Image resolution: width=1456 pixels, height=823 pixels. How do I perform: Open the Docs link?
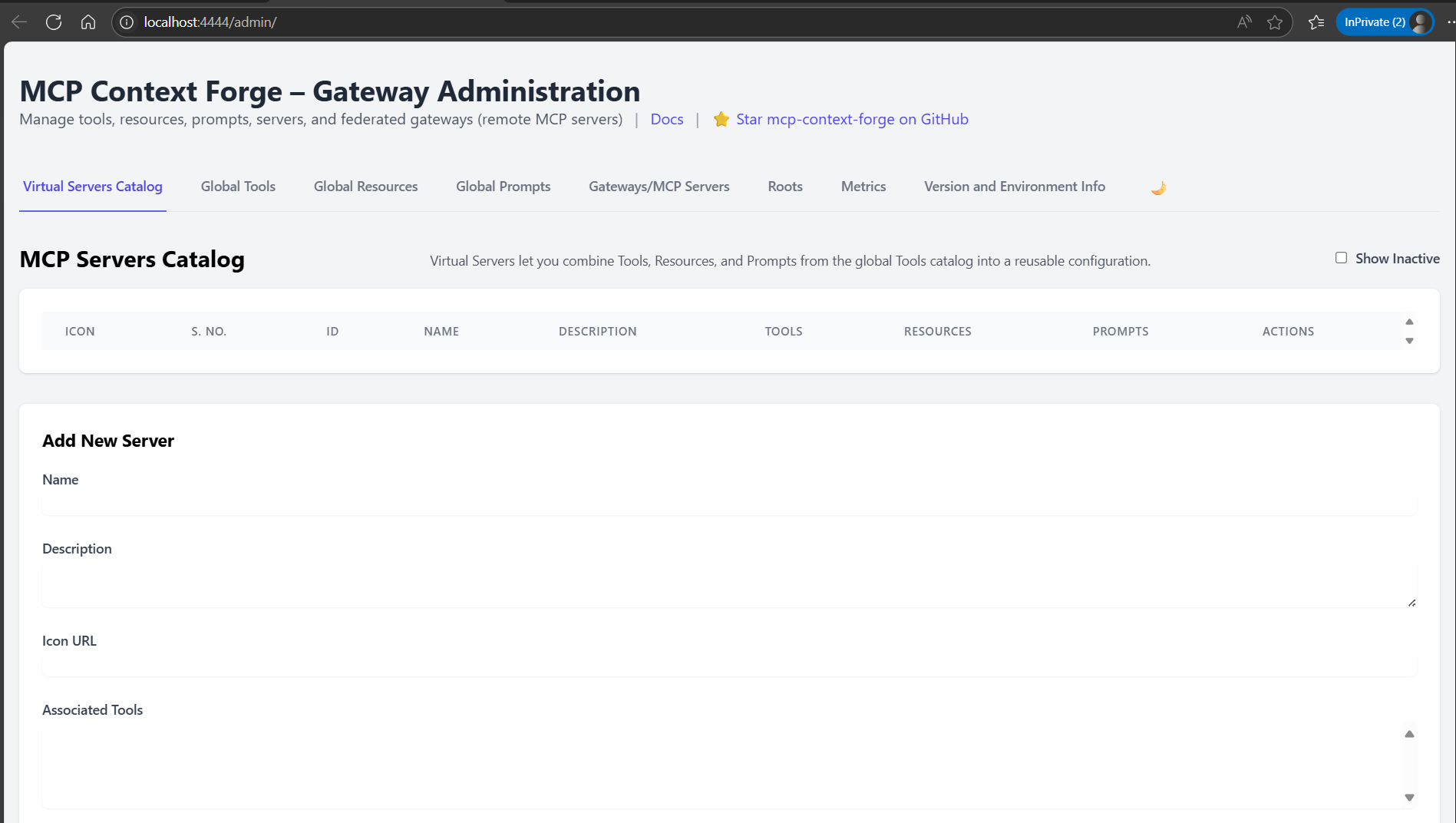[x=667, y=119]
